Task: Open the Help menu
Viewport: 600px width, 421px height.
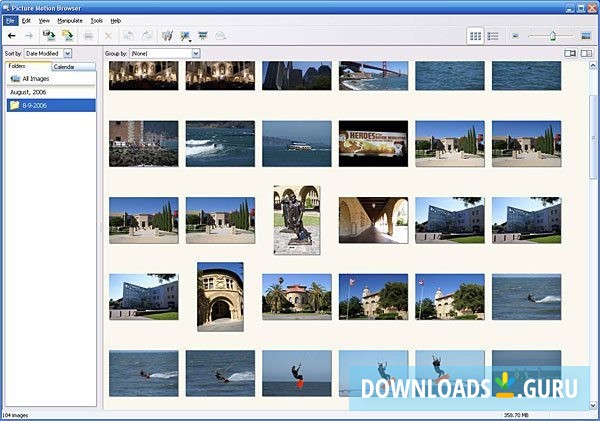Action: click(x=116, y=21)
